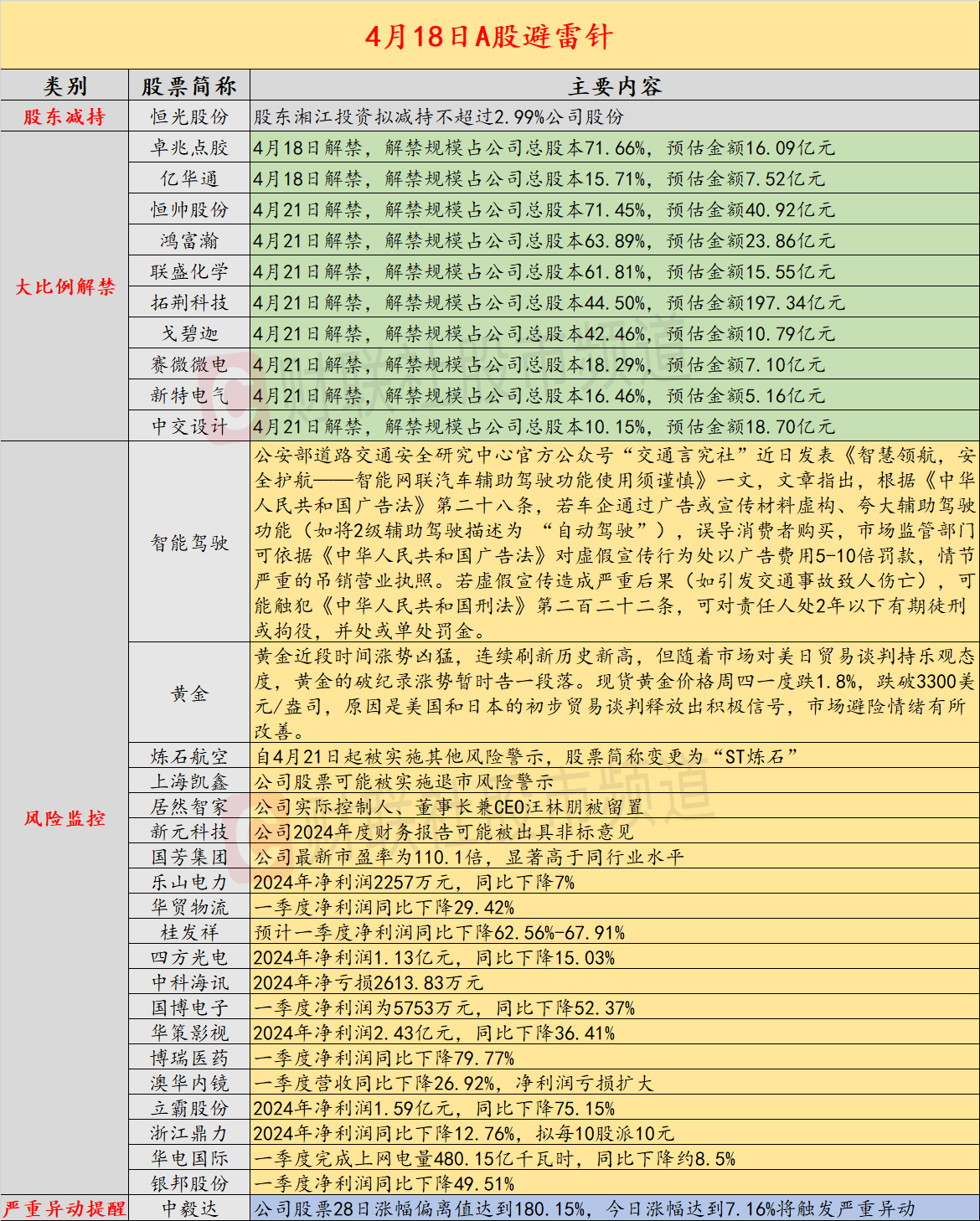Click the 居然智家 stock name cell

pyautogui.click(x=189, y=806)
